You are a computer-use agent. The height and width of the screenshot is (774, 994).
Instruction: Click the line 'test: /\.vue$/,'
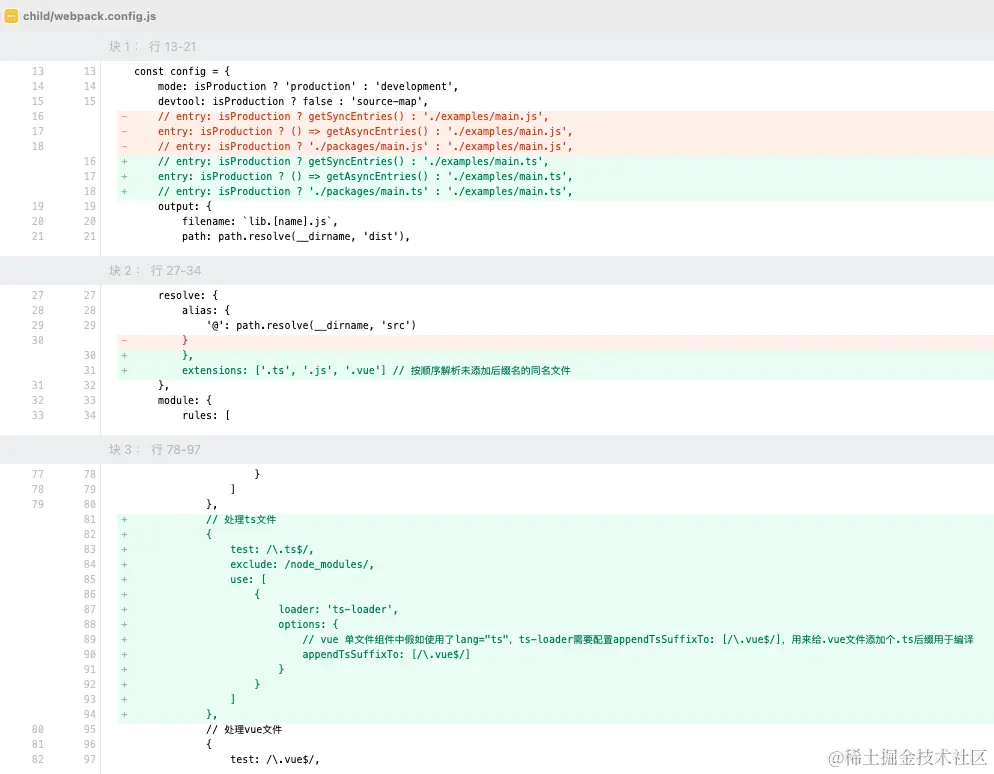tap(275, 759)
